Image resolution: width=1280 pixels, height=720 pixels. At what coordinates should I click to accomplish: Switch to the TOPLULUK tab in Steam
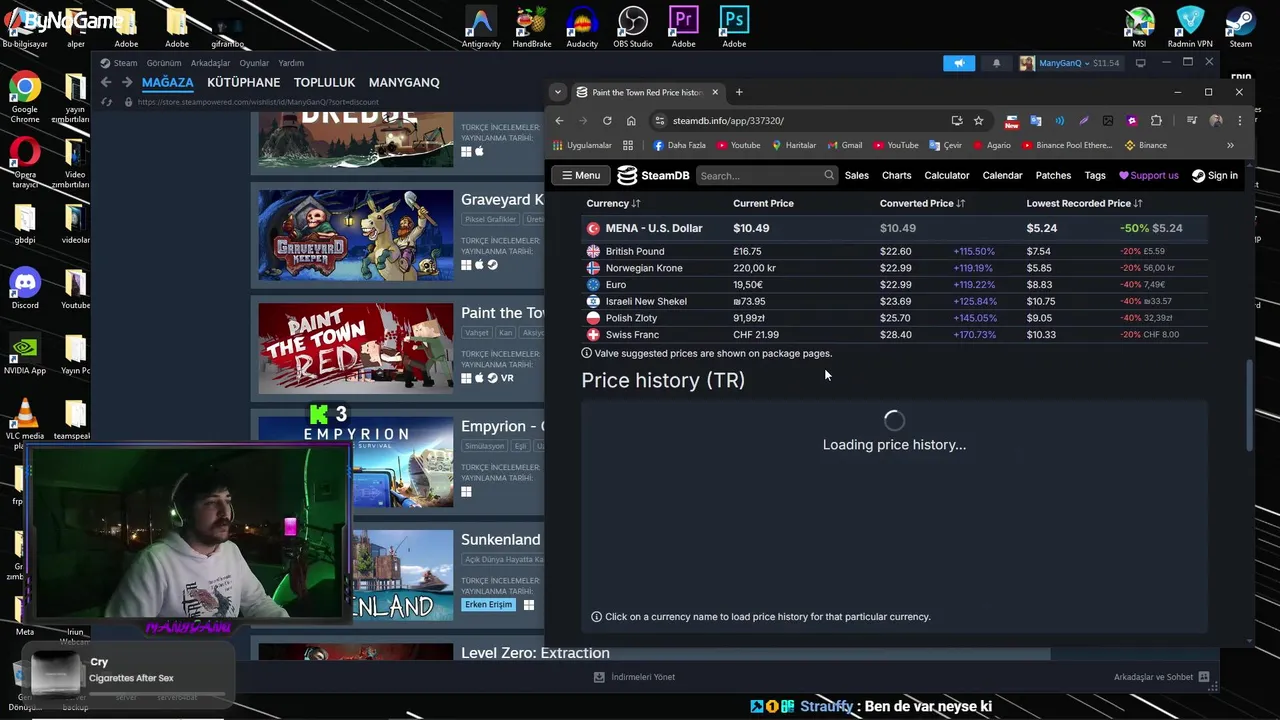point(324,82)
